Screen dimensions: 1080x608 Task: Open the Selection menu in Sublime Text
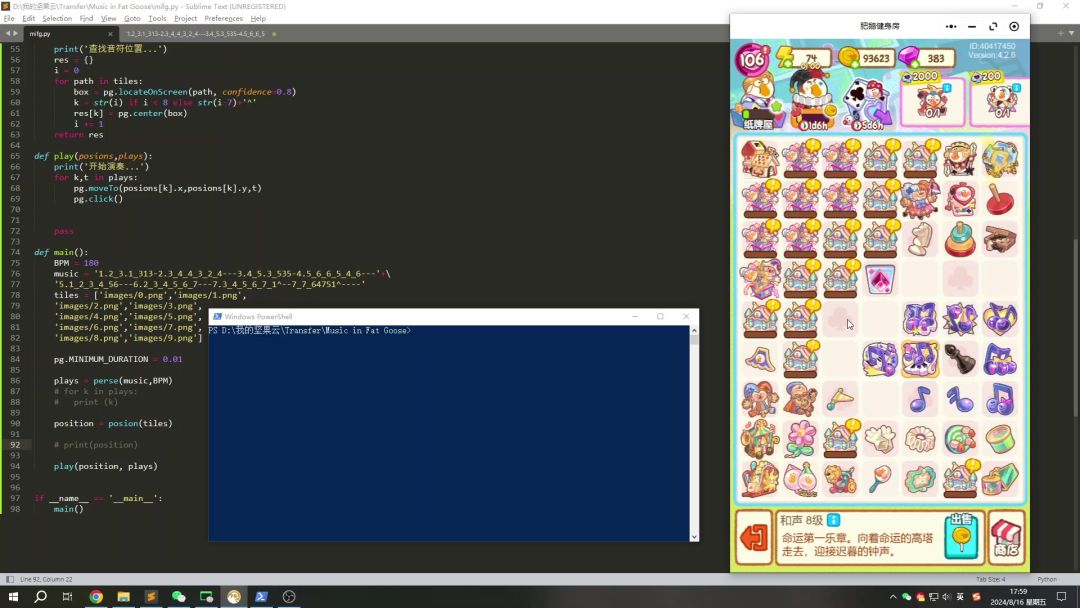57,18
